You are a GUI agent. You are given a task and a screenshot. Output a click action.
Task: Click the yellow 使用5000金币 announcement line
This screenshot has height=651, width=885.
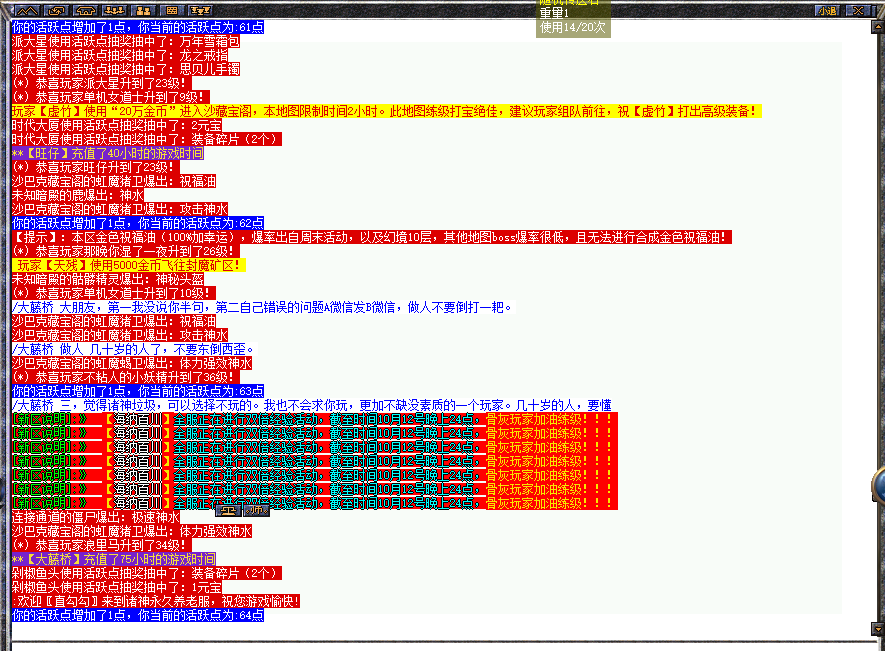[127, 265]
